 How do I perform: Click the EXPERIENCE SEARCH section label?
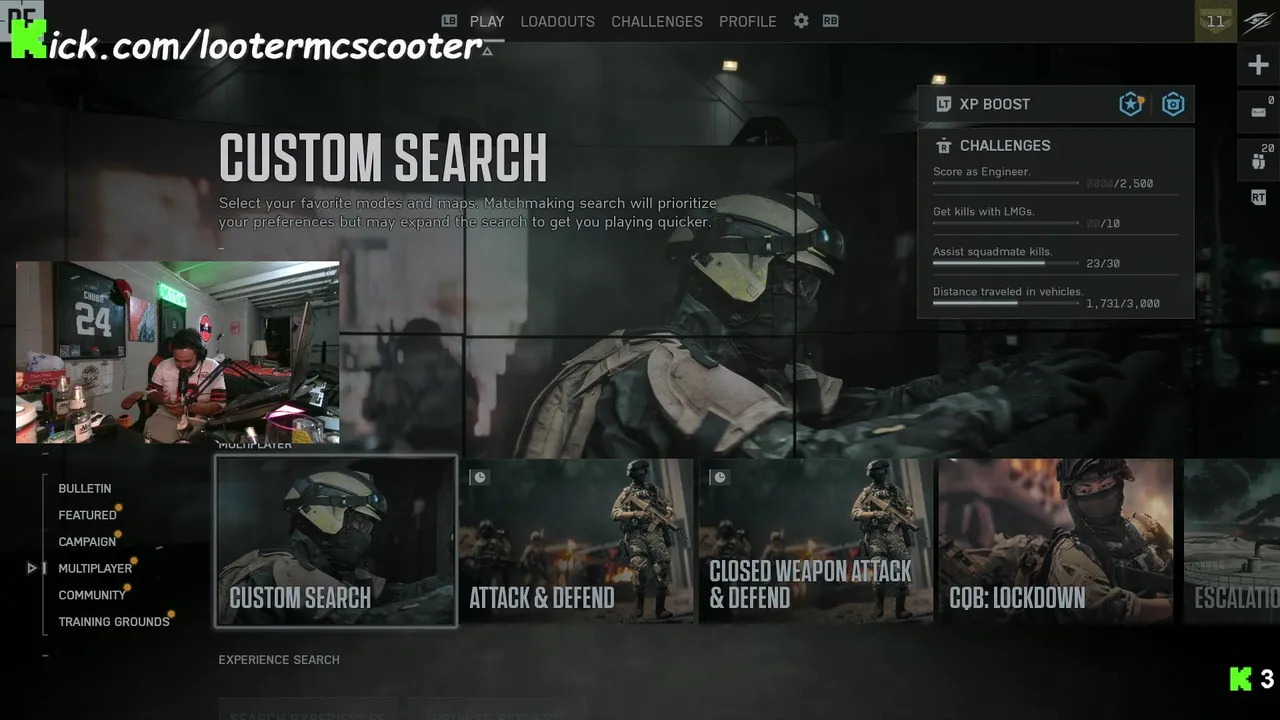279,660
